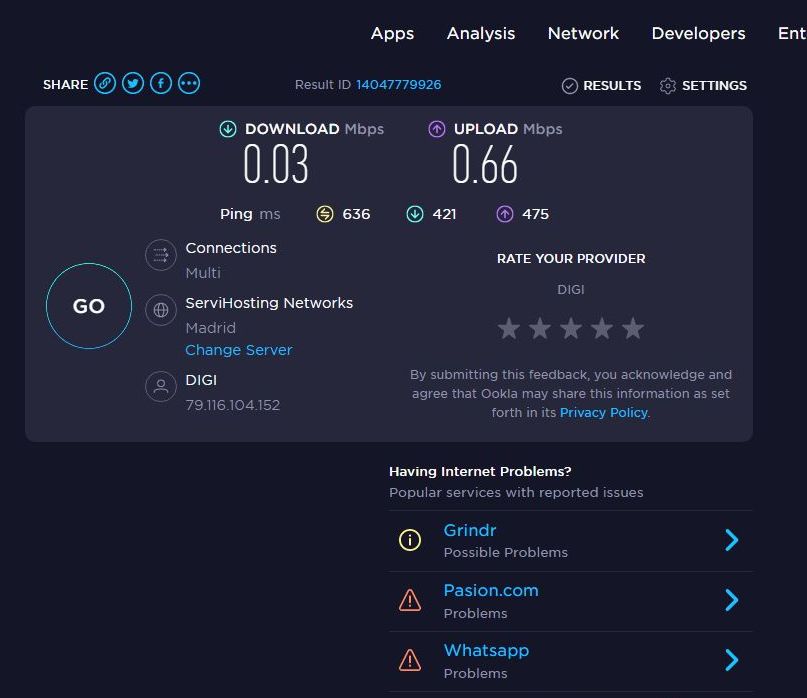This screenshot has height=698, width=807.
Task: Share result on Facebook
Action: (x=161, y=84)
